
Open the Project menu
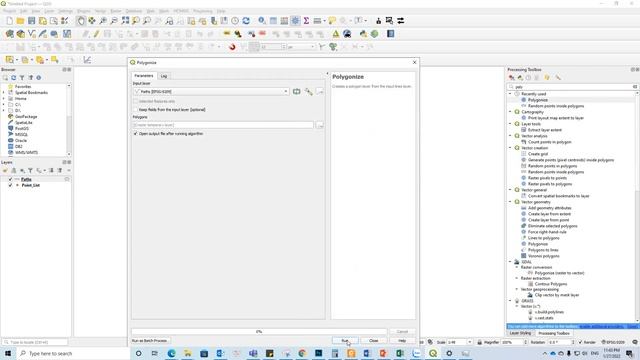pyautogui.click(x=9, y=11)
